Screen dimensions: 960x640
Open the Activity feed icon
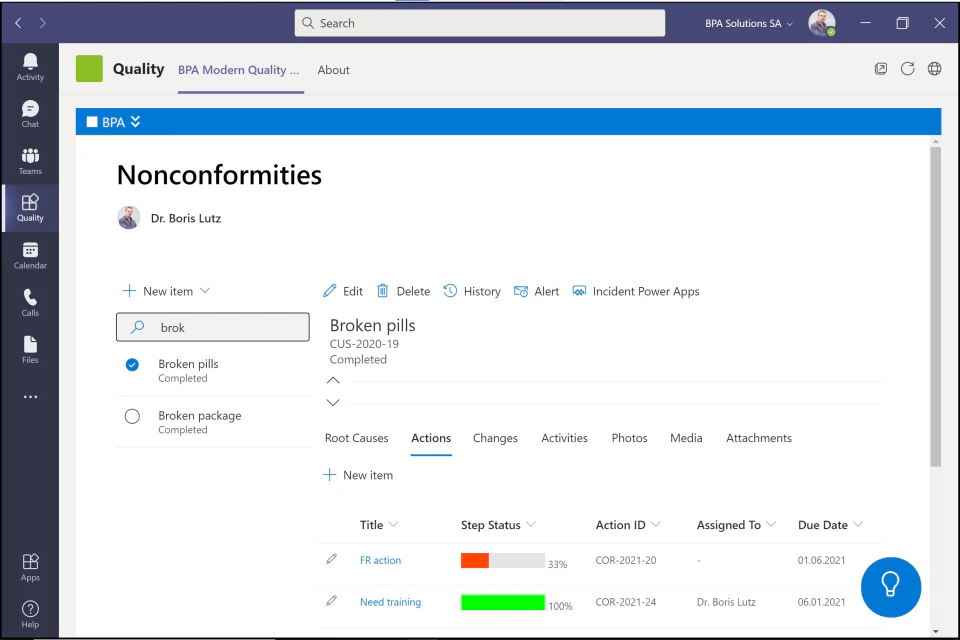tap(29, 63)
